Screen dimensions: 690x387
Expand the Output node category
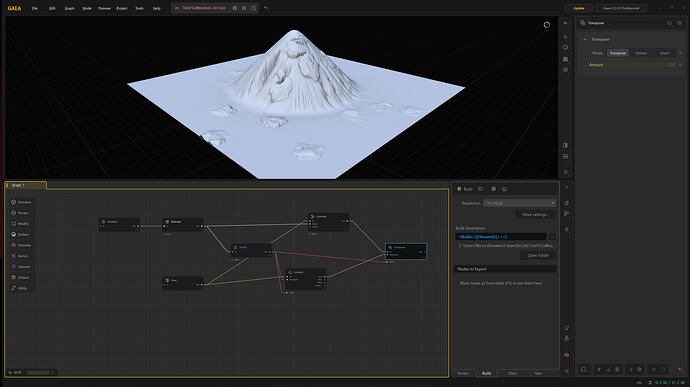coord(20,277)
